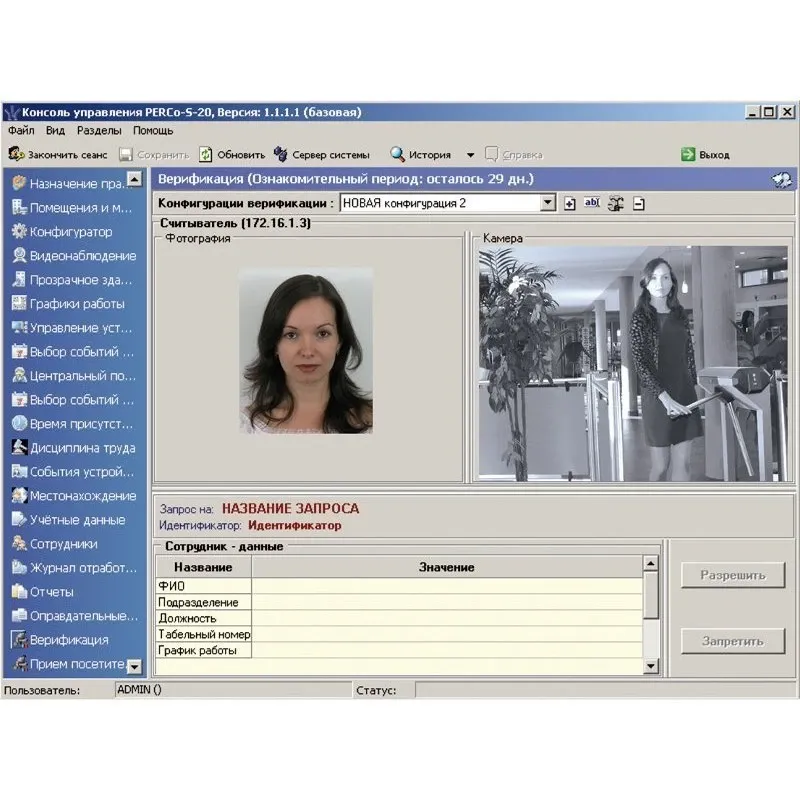The height and width of the screenshot is (800, 800).
Task: Expand the Конфигурации верификации combo box
Action: point(547,203)
